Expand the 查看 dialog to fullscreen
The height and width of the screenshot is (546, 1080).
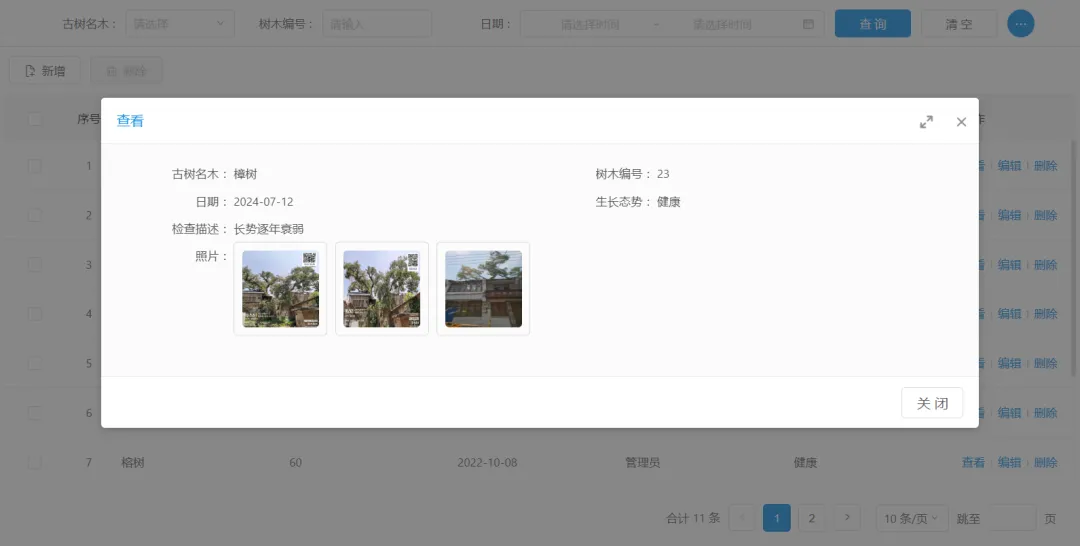click(926, 122)
